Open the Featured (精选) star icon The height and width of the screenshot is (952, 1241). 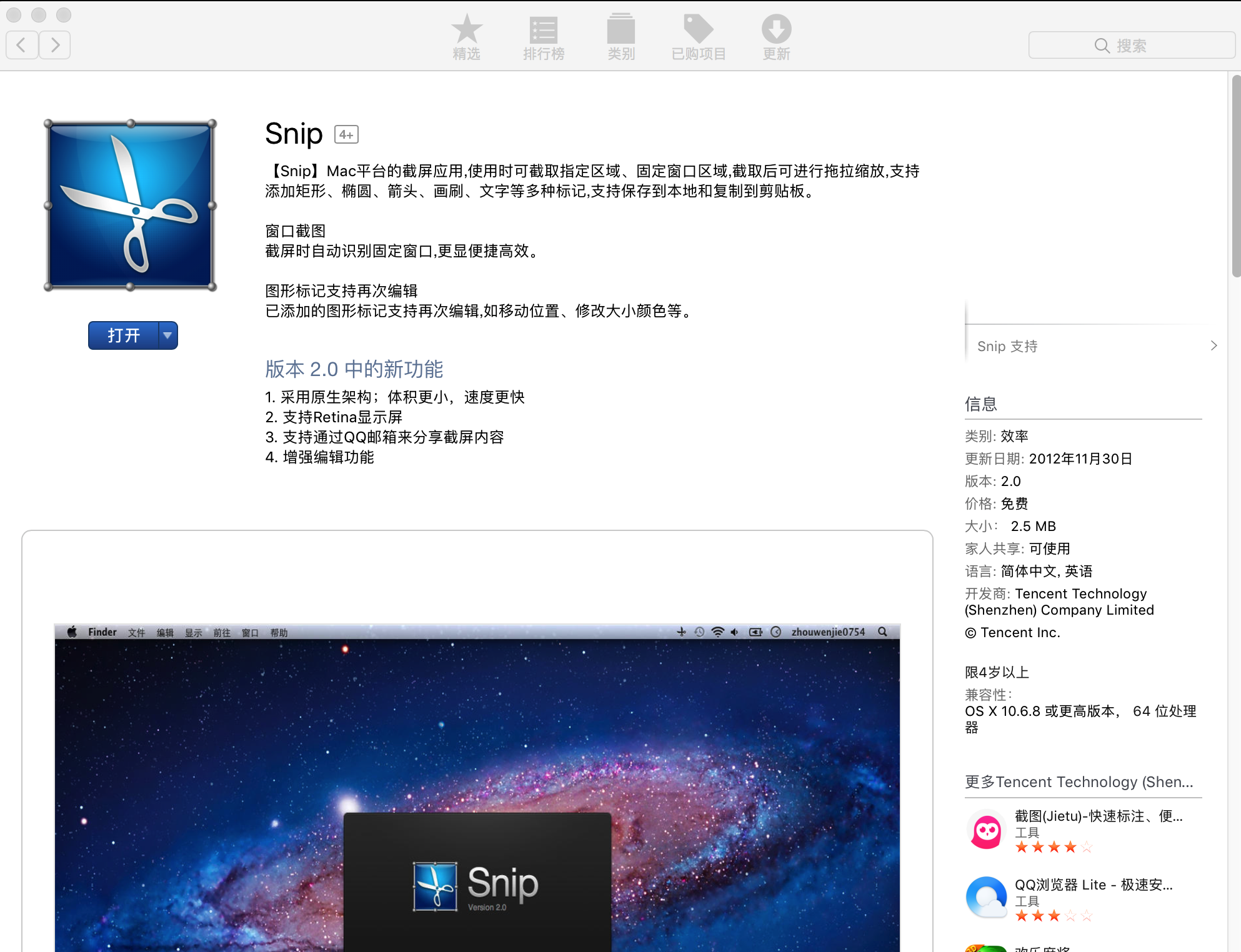click(x=466, y=30)
